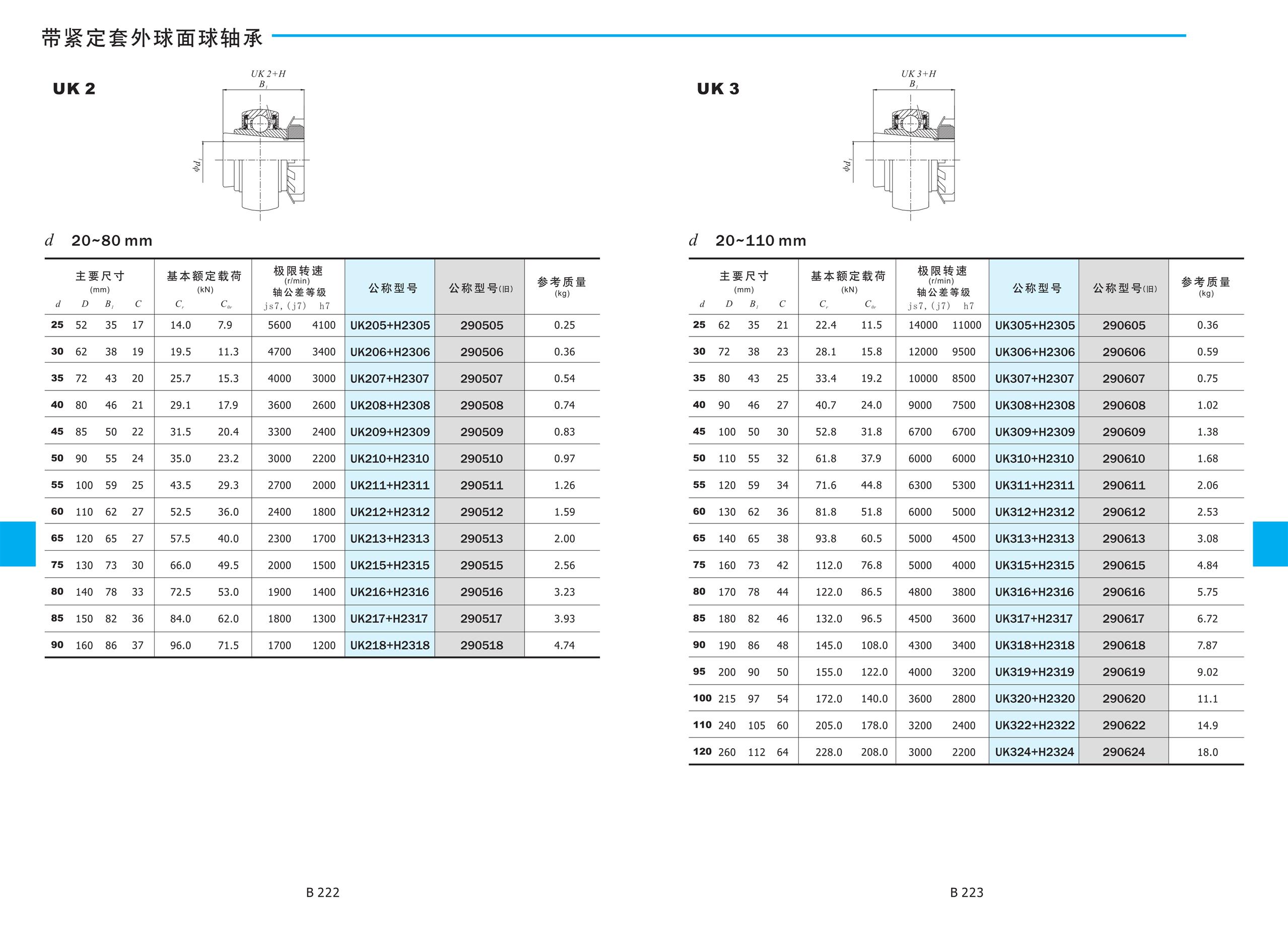
Task: Click page number B 223
Action: [966, 892]
